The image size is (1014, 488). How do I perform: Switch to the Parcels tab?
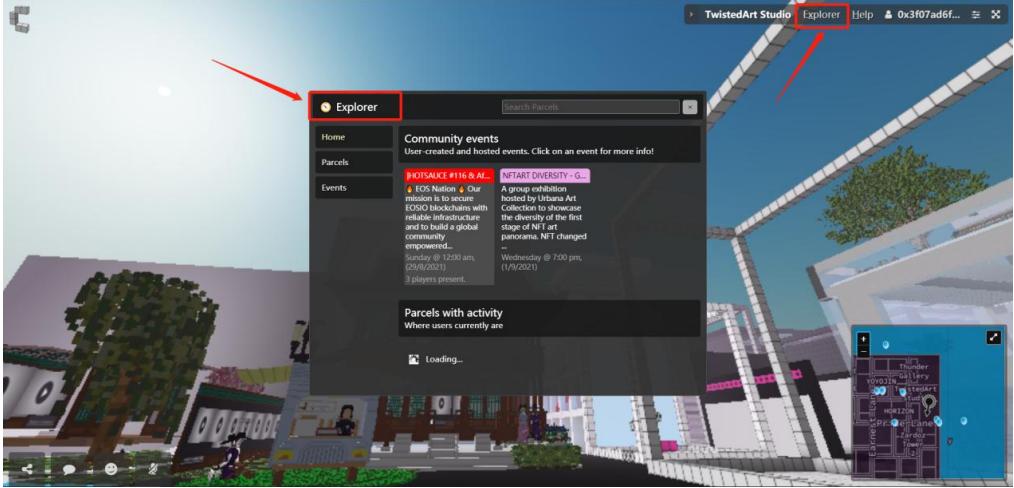point(353,162)
